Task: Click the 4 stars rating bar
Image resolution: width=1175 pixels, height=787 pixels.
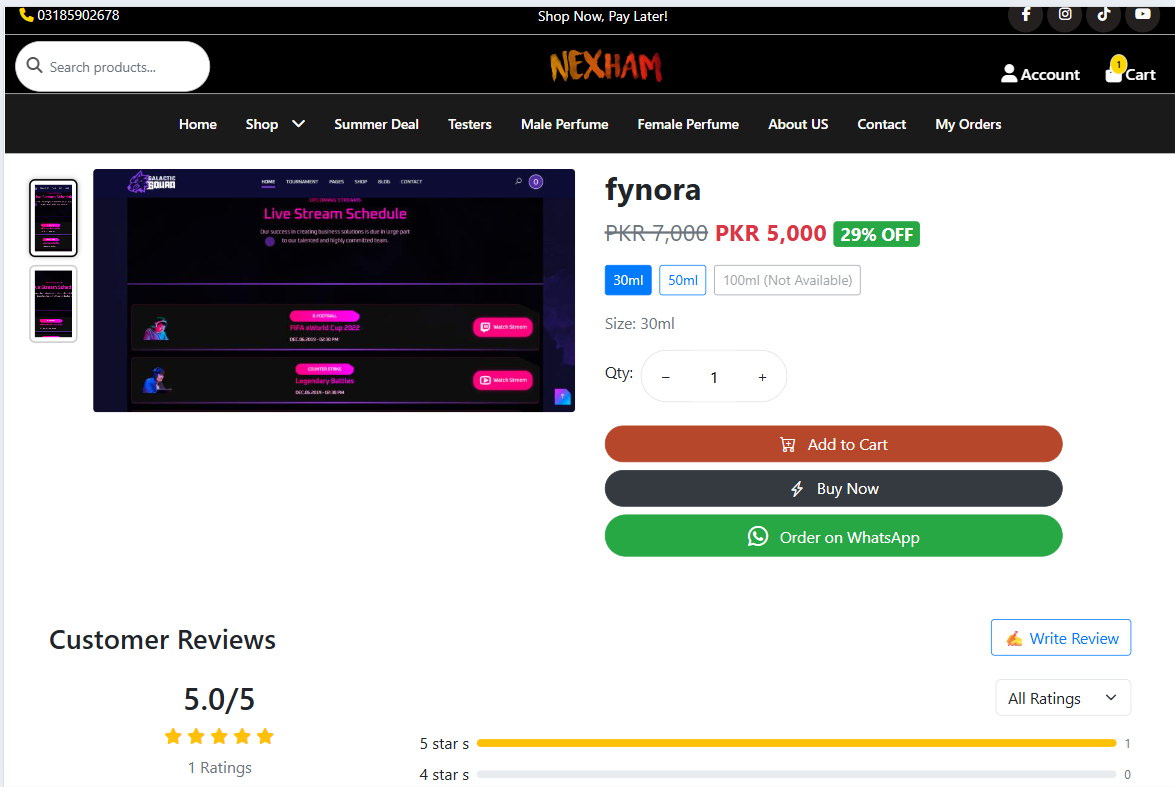Action: 797,774
